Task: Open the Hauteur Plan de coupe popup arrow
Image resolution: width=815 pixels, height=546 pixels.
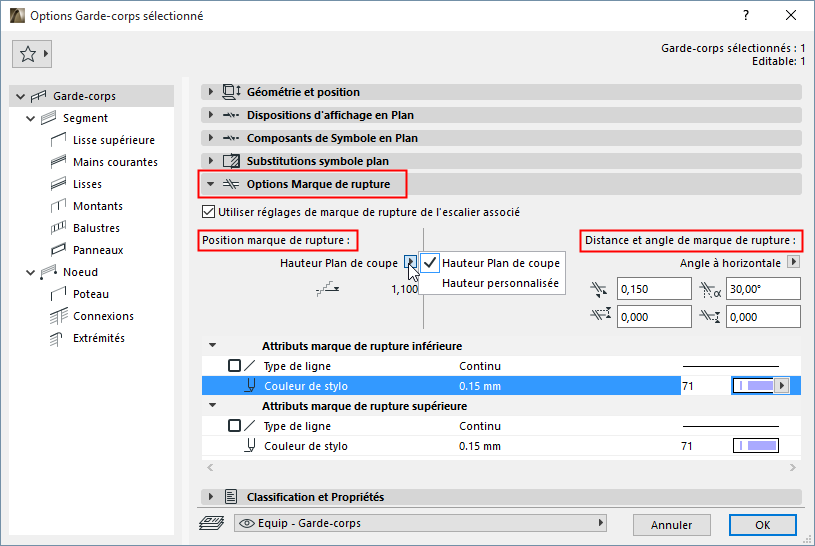Action: coord(411,262)
